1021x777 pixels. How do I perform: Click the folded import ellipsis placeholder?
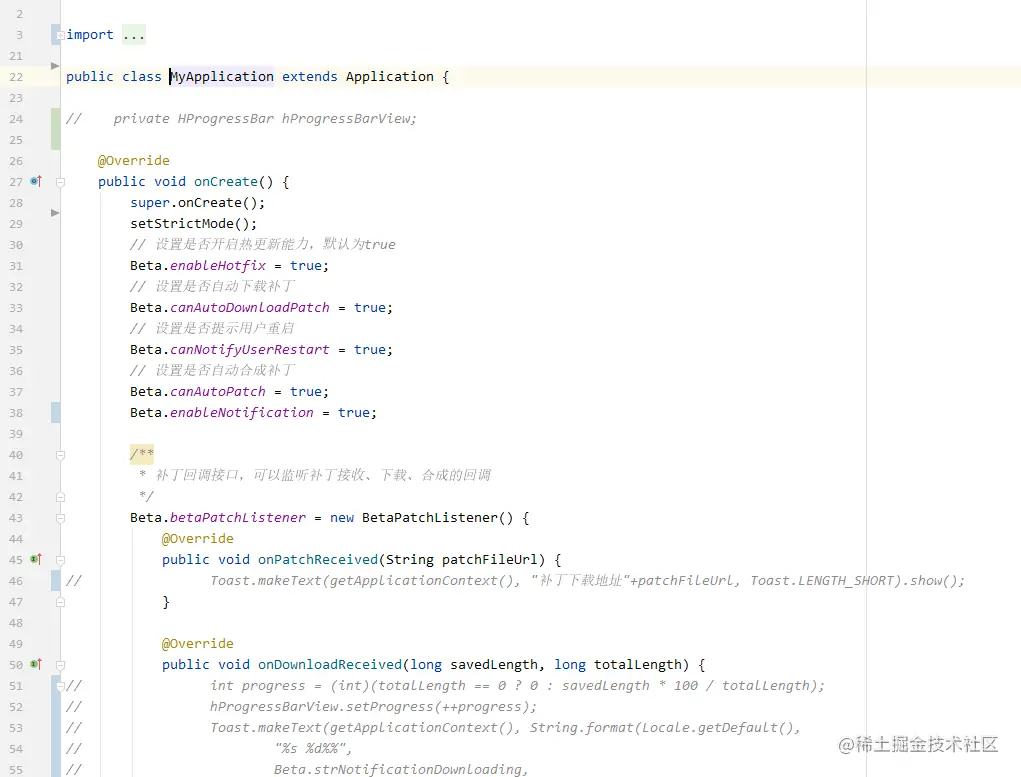click(x=133, y=35)
